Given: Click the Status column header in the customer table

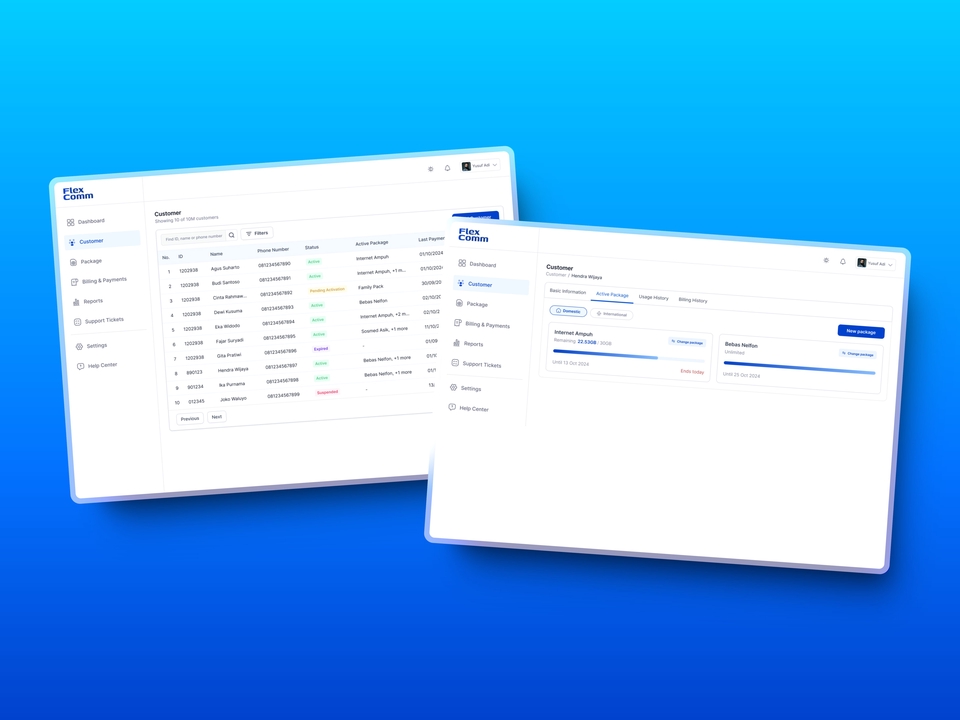Looking at the screenshot, I should (x=312, y=247).
